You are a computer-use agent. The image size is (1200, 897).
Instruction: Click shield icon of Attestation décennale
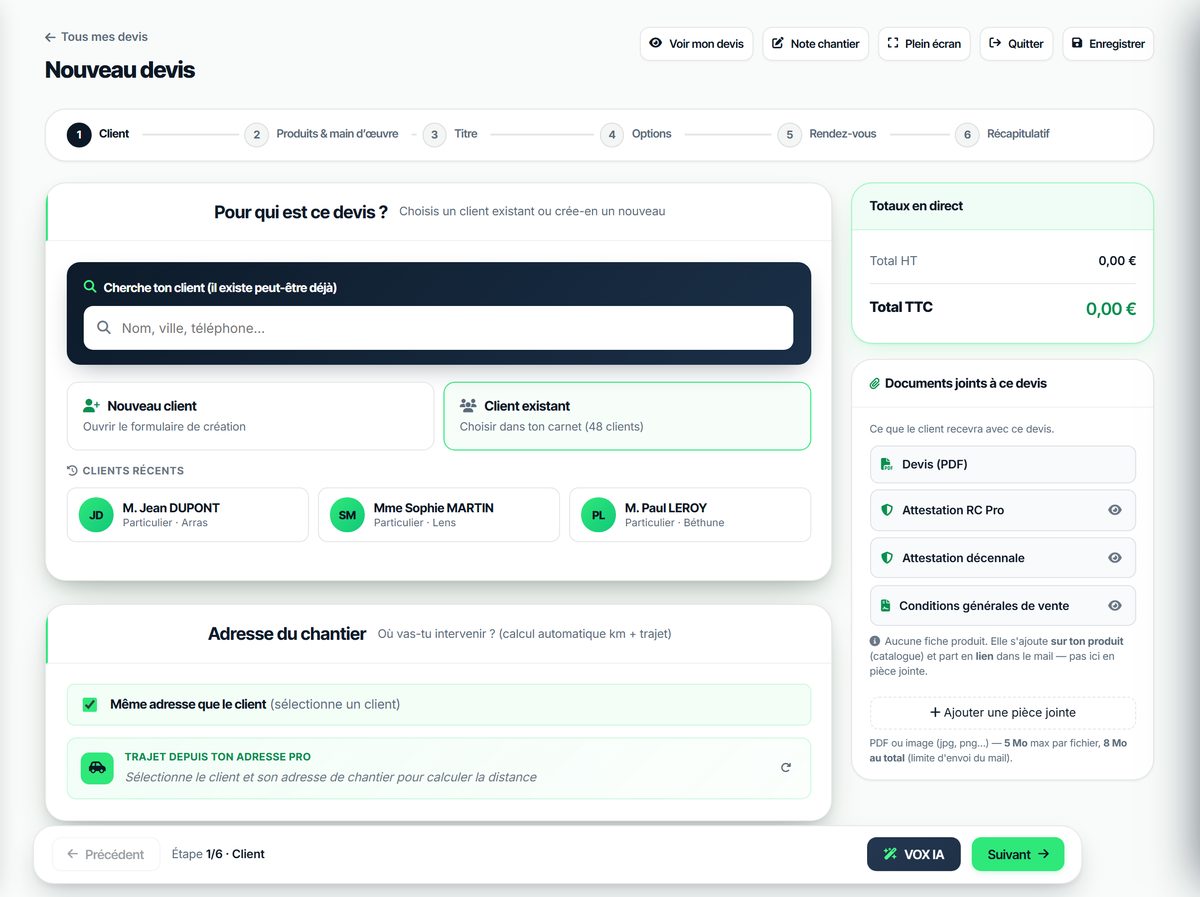(x=887, y=558)
